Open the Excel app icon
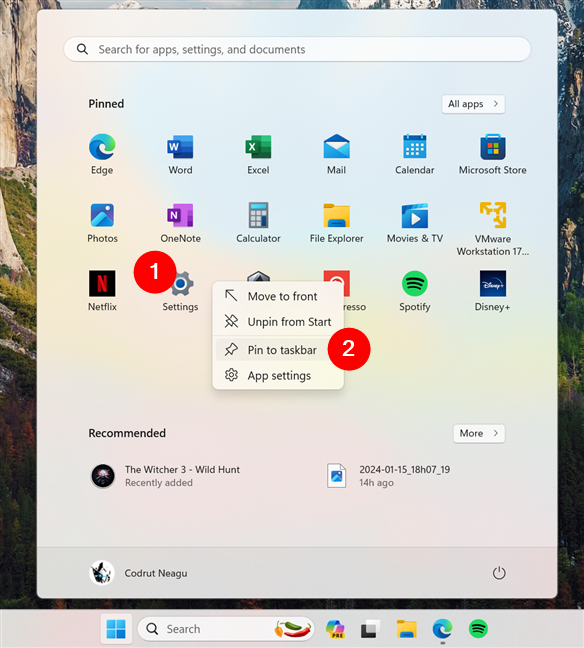 258,154
